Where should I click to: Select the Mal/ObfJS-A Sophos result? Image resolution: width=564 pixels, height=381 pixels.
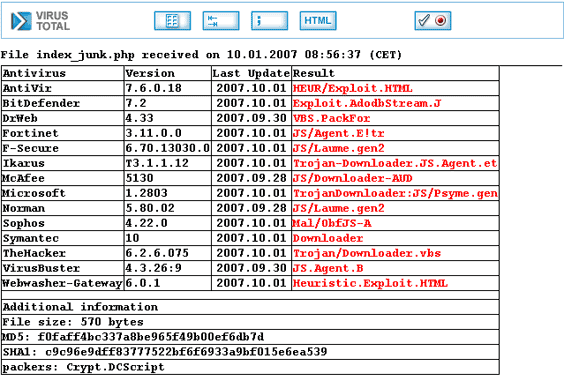coord(332,223)
